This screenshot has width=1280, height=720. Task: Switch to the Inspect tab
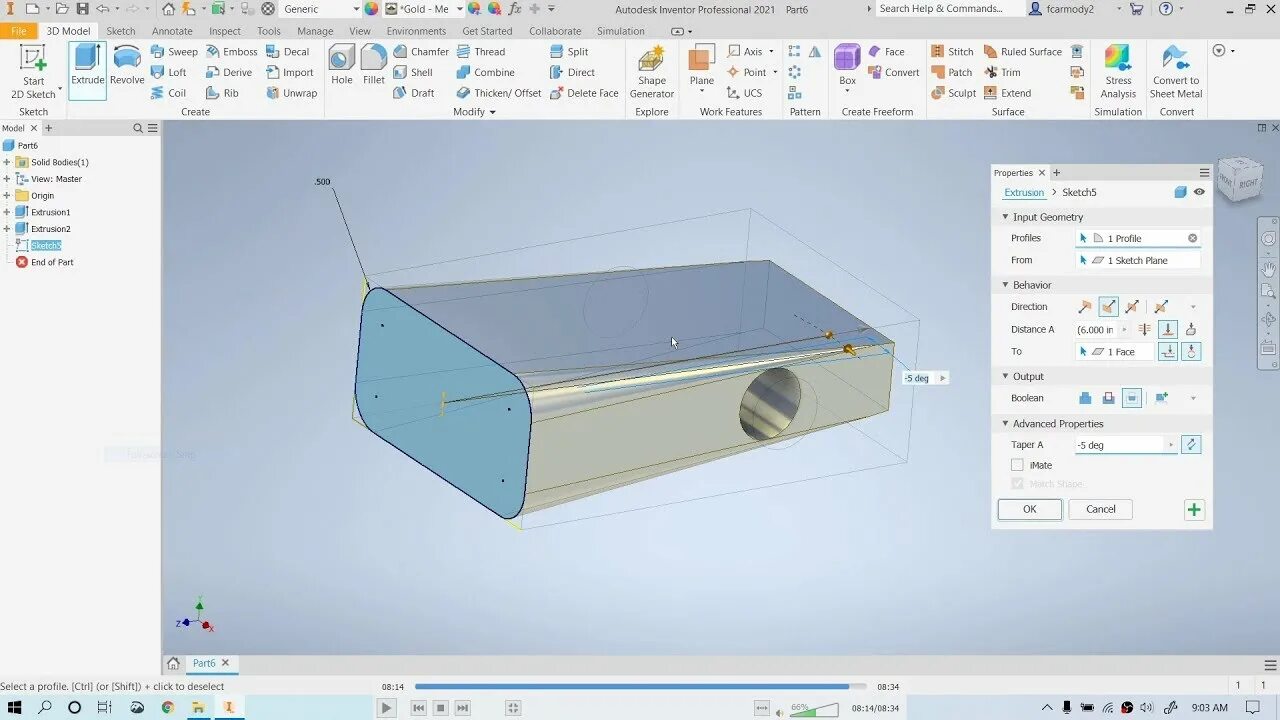[225, 31]
